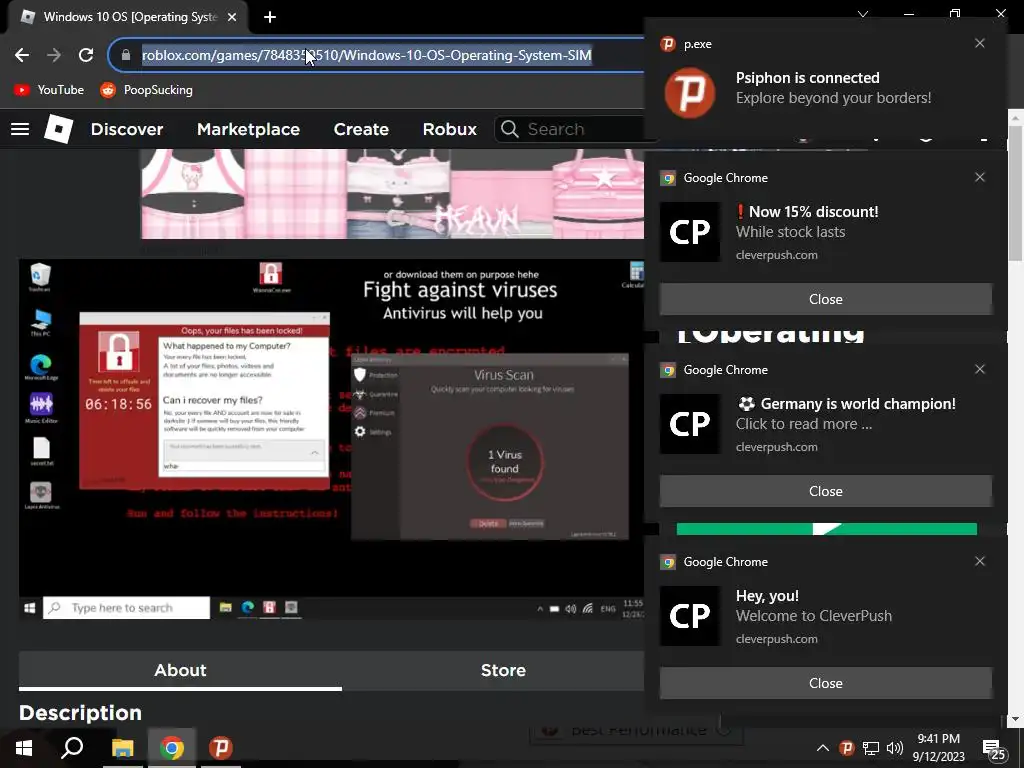The height and width of the screenshot is (768, 1024).
Task: Open the Action Center notifications icon
Action: pyautogui.click(x=994, y=748)
